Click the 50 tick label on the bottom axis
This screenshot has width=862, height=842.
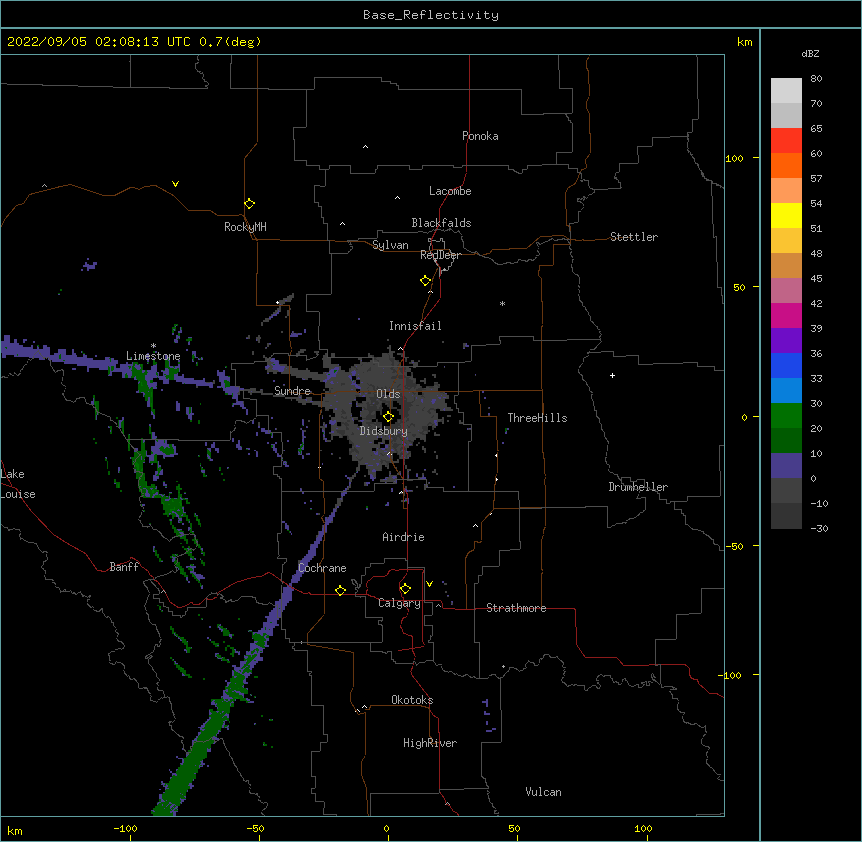(514, 828)
